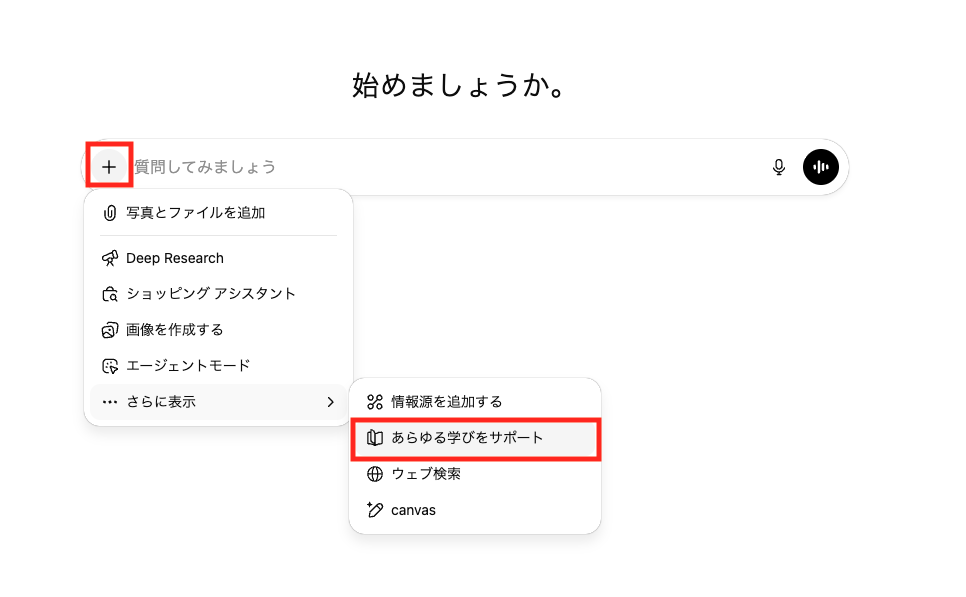Click the image creation icon
Image resolution: width=966 pixels, height=597 pixels.
click(x=110, y=330)
